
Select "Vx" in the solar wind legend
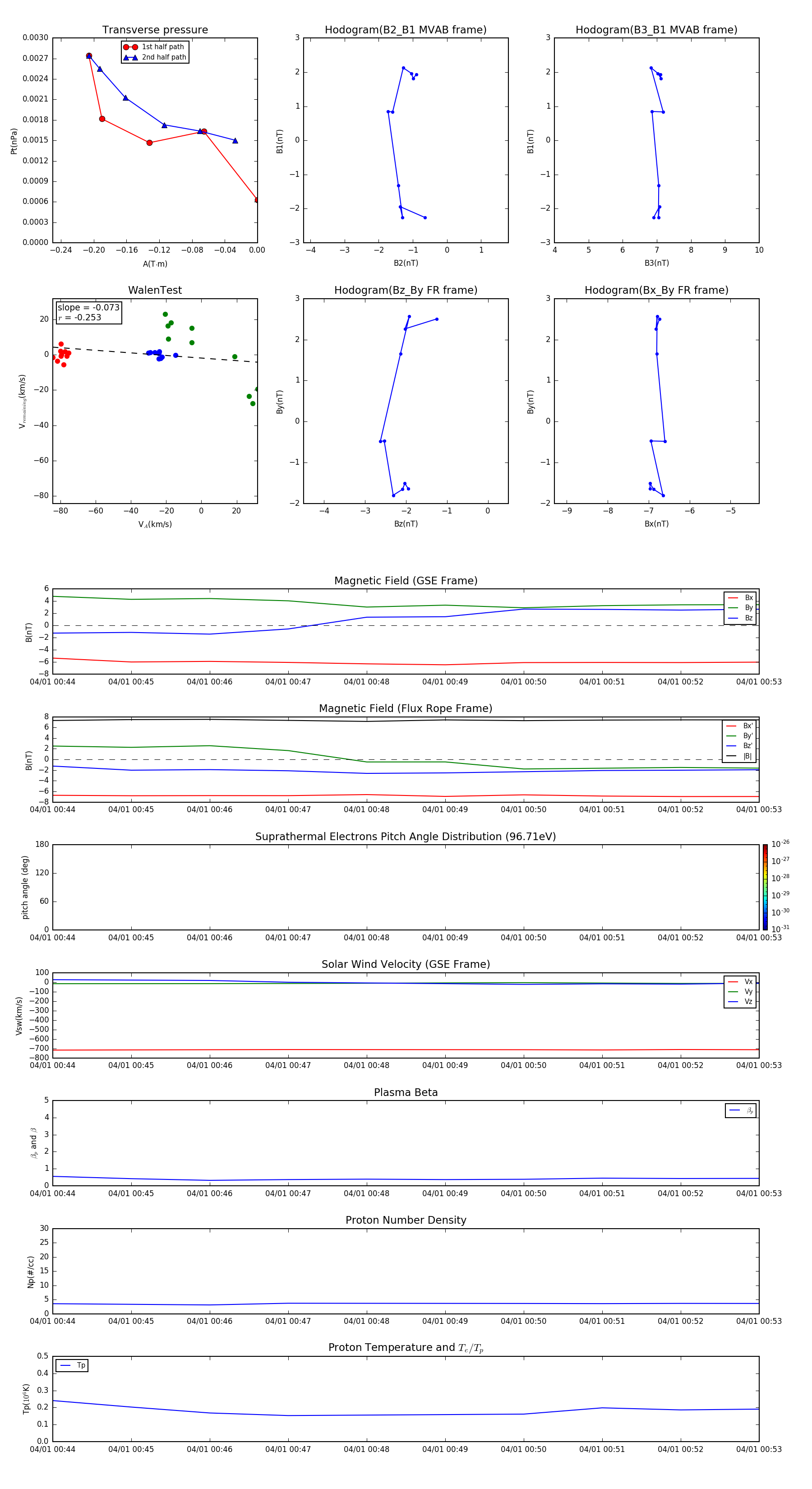click(x=740, y=981)
